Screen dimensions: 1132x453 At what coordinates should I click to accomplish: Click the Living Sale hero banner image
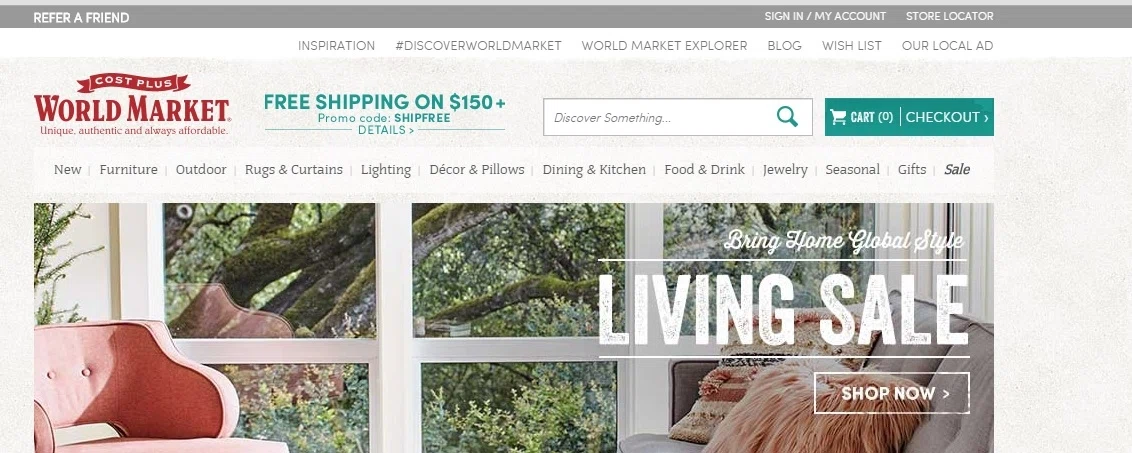(x=513, y=328)
